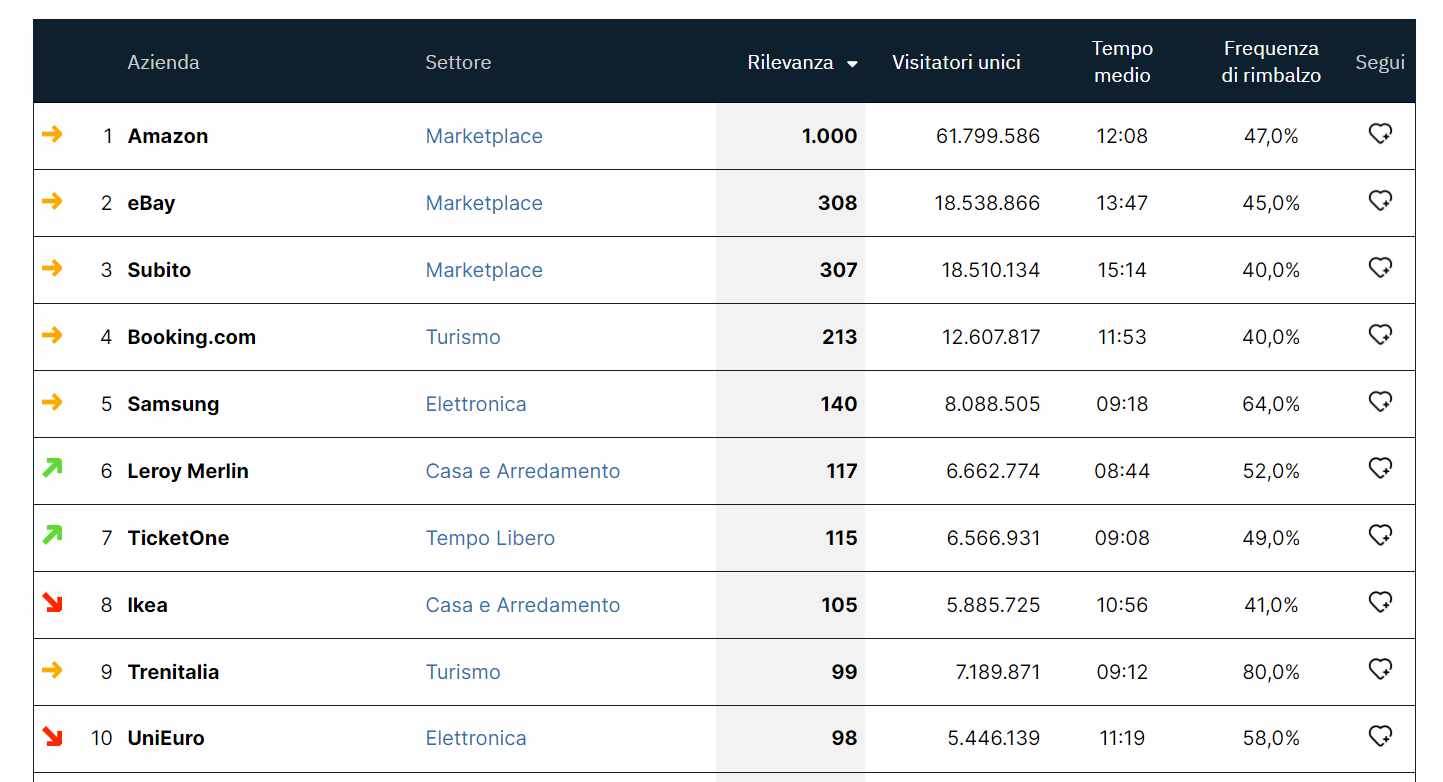Select Ikea's unique visitors value 5.885.725
1443x782 pixels.
coord(993,605)
